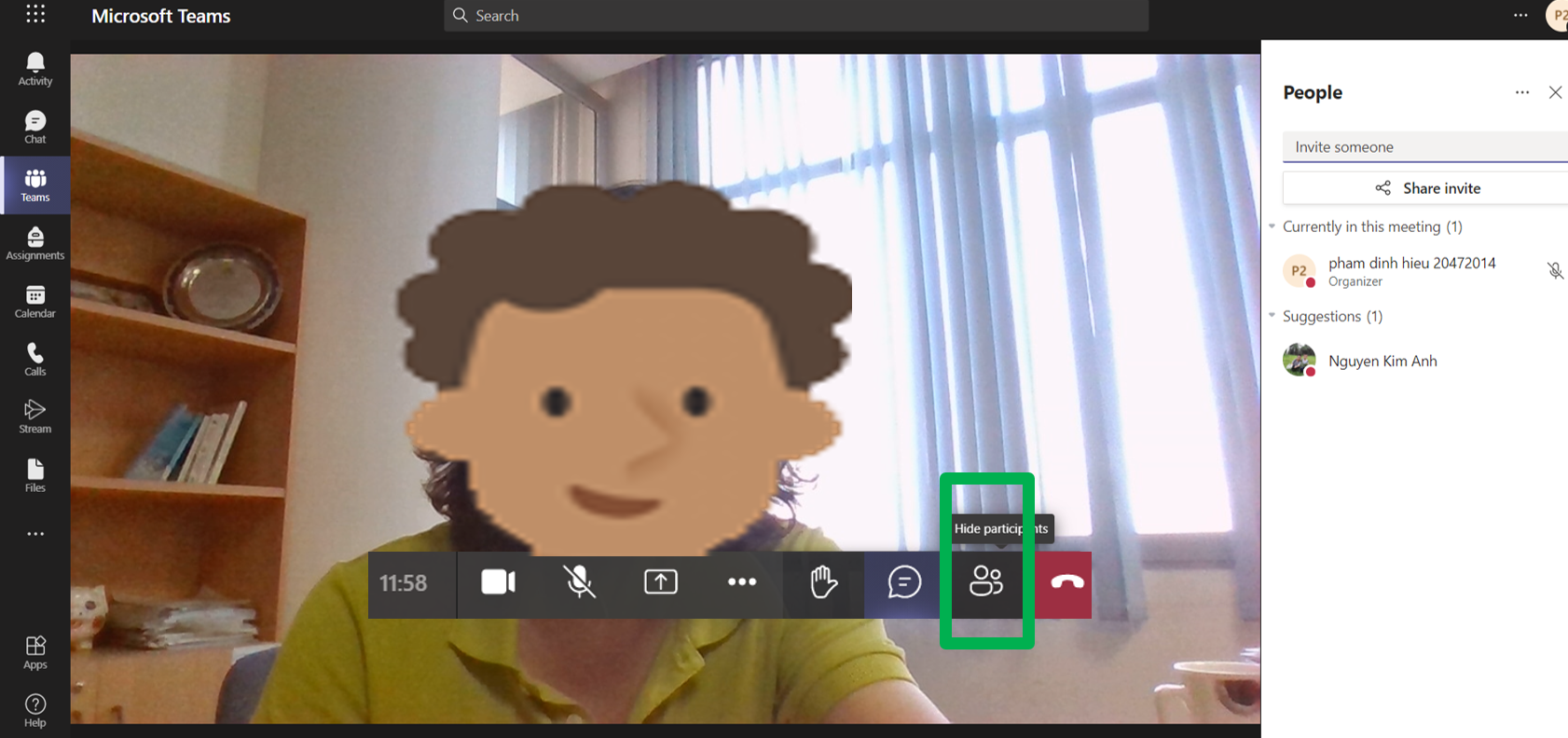Click the Invite someone input field
The width and height of the screenshot is (1568, 738).
1424,147
